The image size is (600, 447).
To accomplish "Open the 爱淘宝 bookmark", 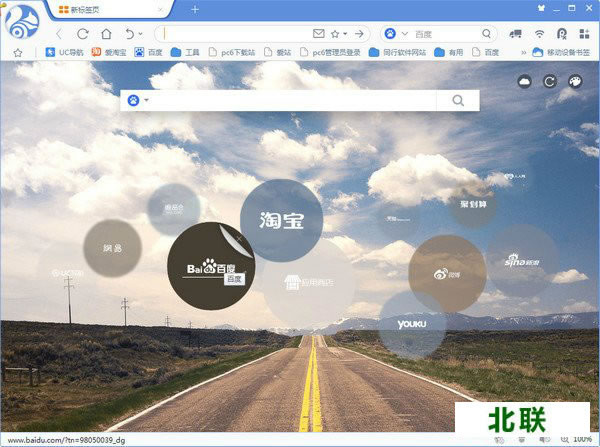I will tap(109, 52).
